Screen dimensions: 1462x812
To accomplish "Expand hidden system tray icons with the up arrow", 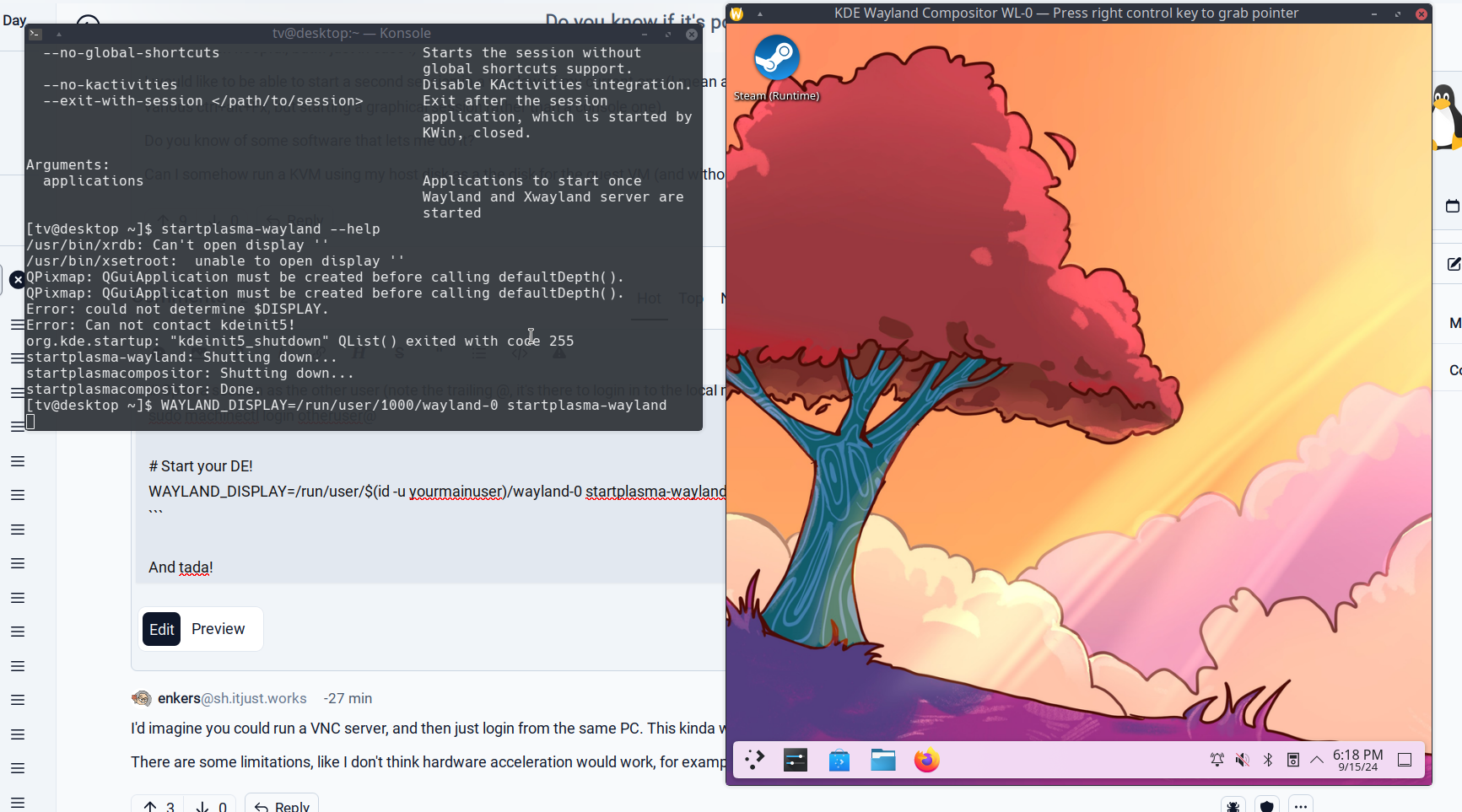I will 1317,760.
